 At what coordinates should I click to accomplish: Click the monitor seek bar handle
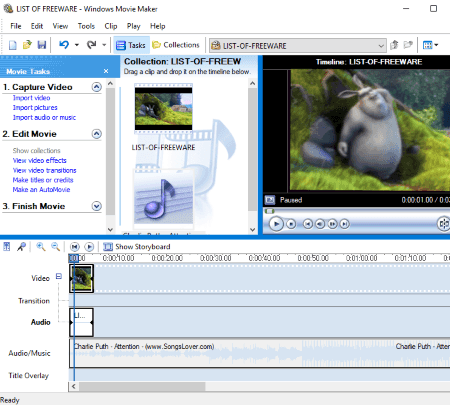click(269, 211)
